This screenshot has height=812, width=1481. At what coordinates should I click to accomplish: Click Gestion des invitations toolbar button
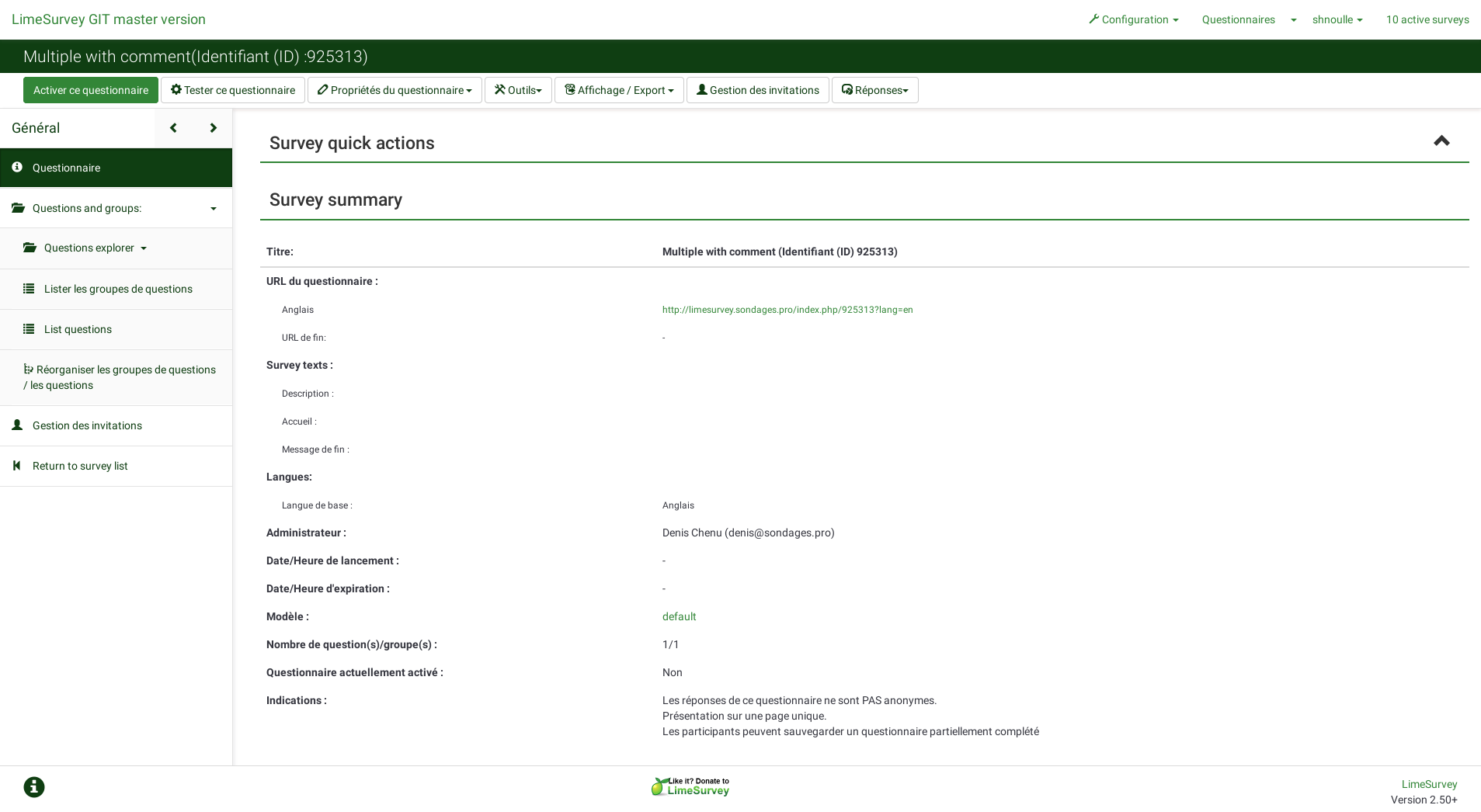point(757,90)
